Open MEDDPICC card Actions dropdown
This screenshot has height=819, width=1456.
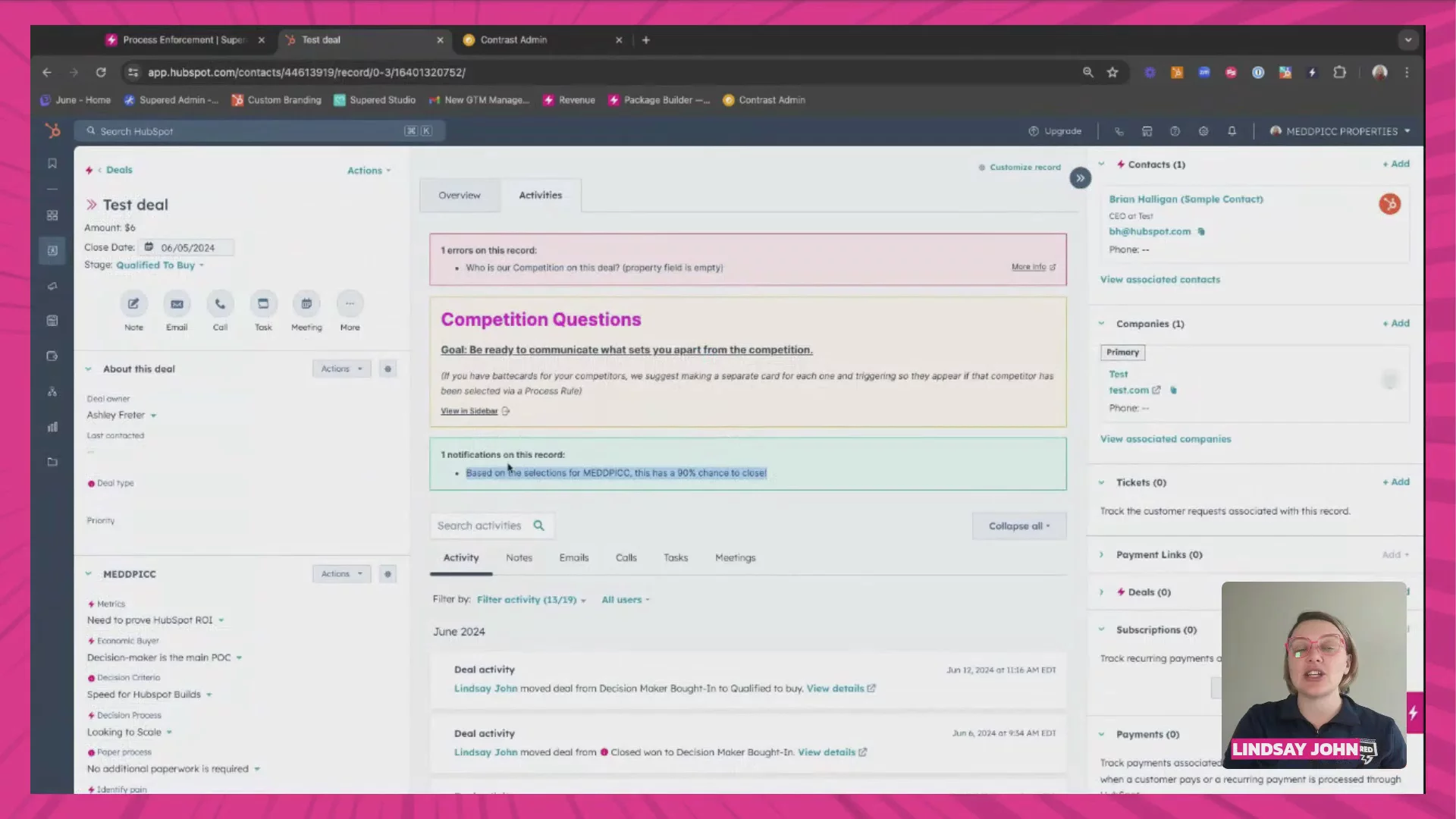pyautogui.click(x=342, y=574)
